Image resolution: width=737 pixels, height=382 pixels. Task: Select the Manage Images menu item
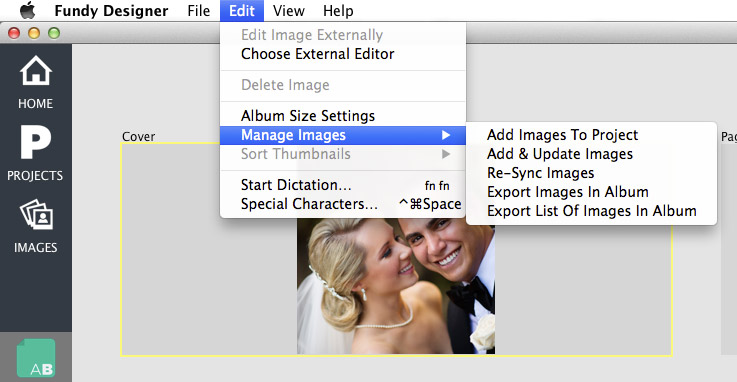tap(343, 135)
